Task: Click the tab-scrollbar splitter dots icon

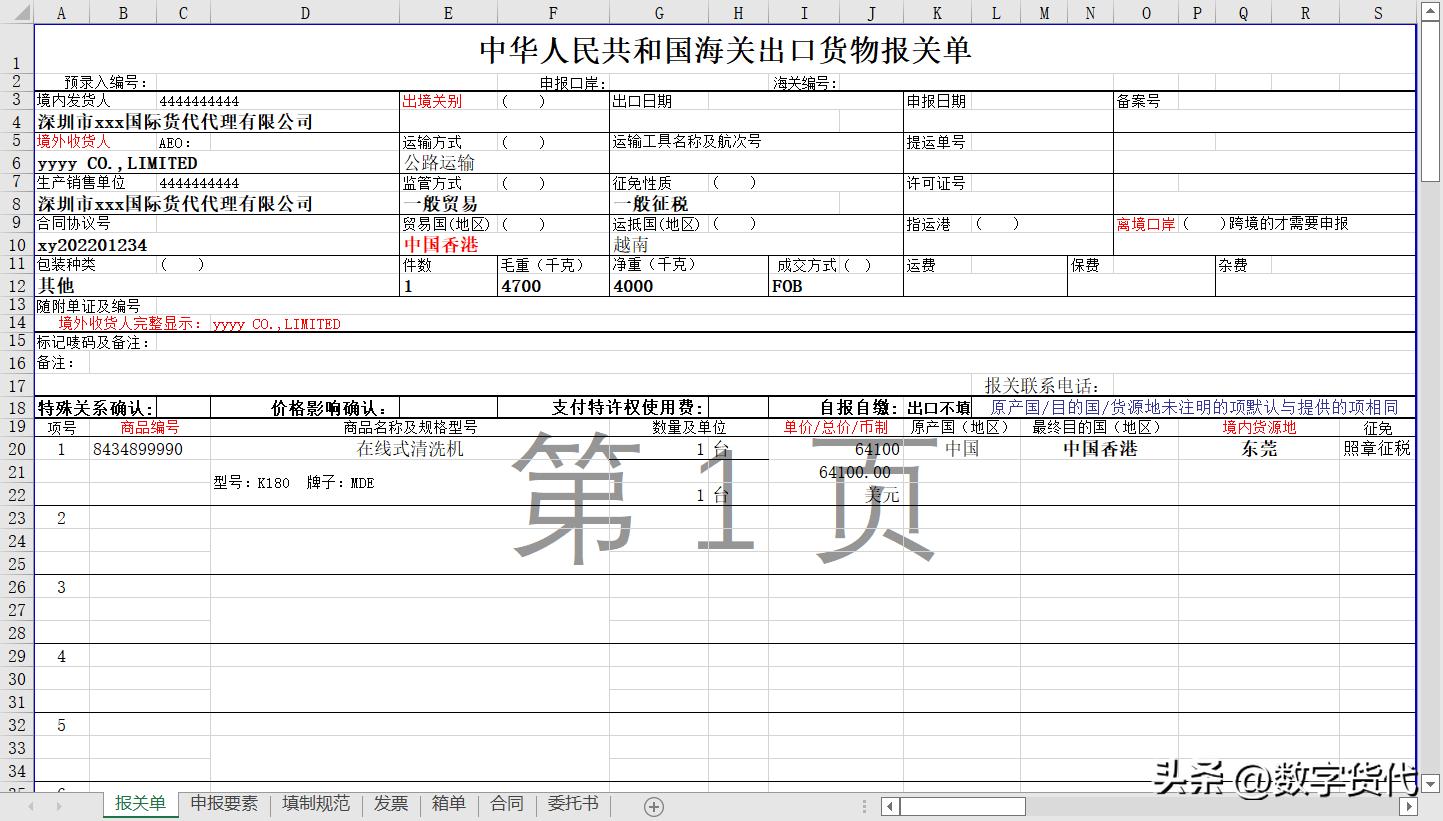Action: pyautogui.click(x=863, y=806)
